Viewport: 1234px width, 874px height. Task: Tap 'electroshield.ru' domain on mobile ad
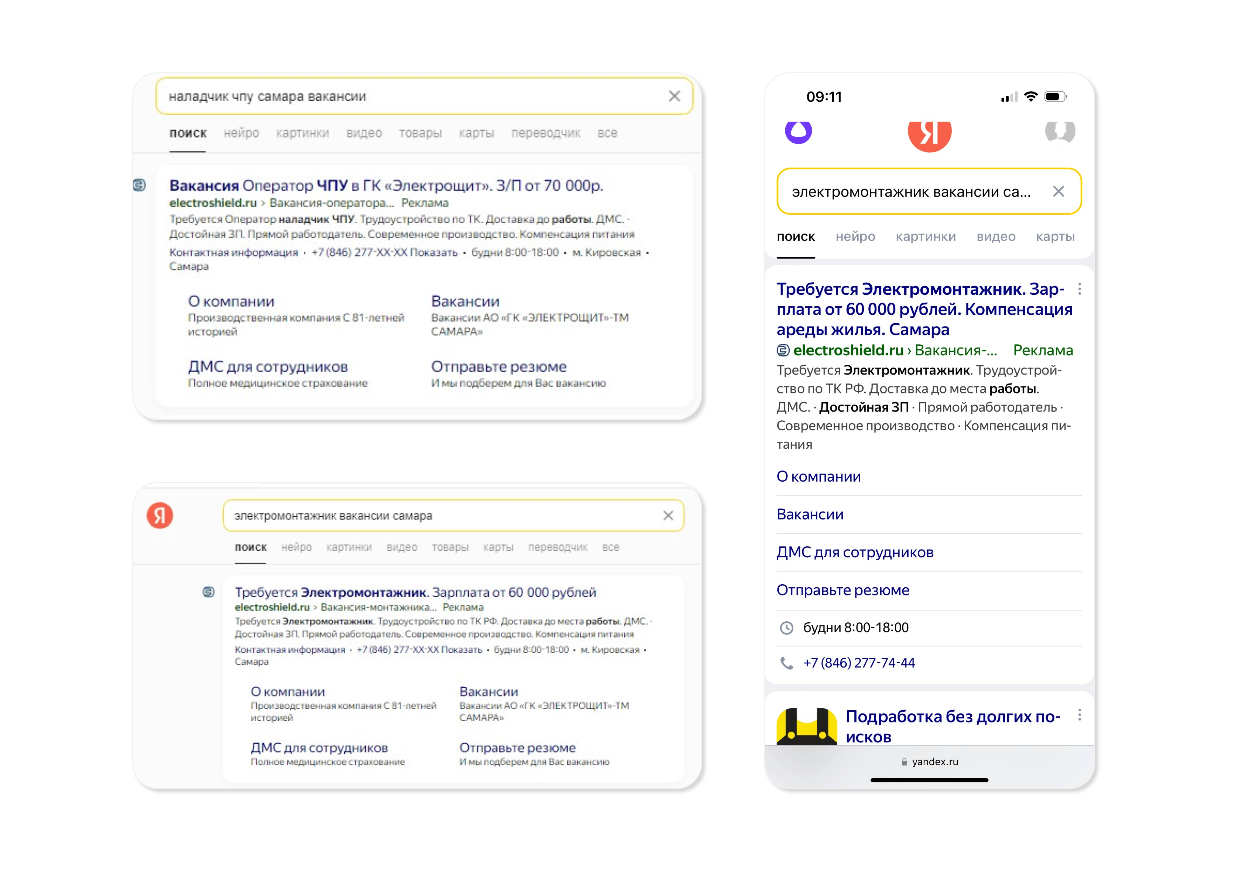tap(848, 350)
